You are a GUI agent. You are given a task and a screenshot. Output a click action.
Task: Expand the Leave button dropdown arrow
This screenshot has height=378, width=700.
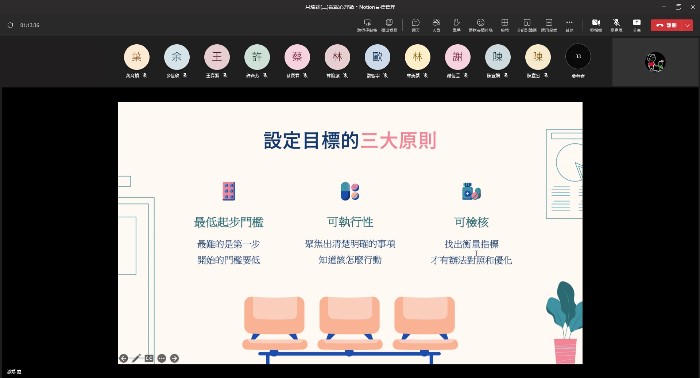click(688, 25)
